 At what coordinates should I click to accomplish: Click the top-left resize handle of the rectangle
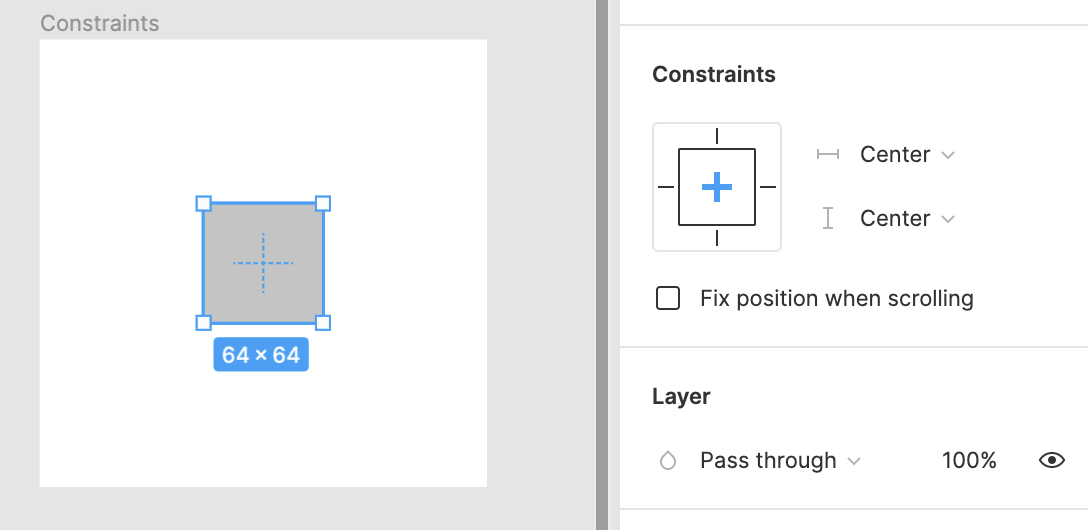[203, 203]
